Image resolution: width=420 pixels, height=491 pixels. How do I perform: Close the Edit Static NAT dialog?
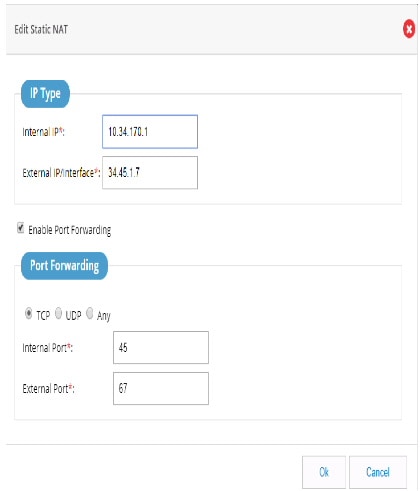[409, 29]
